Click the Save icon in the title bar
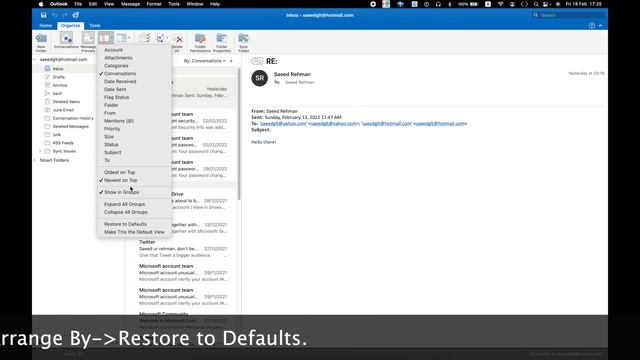Viewport: 640px width, 360px height. point(43,15)
